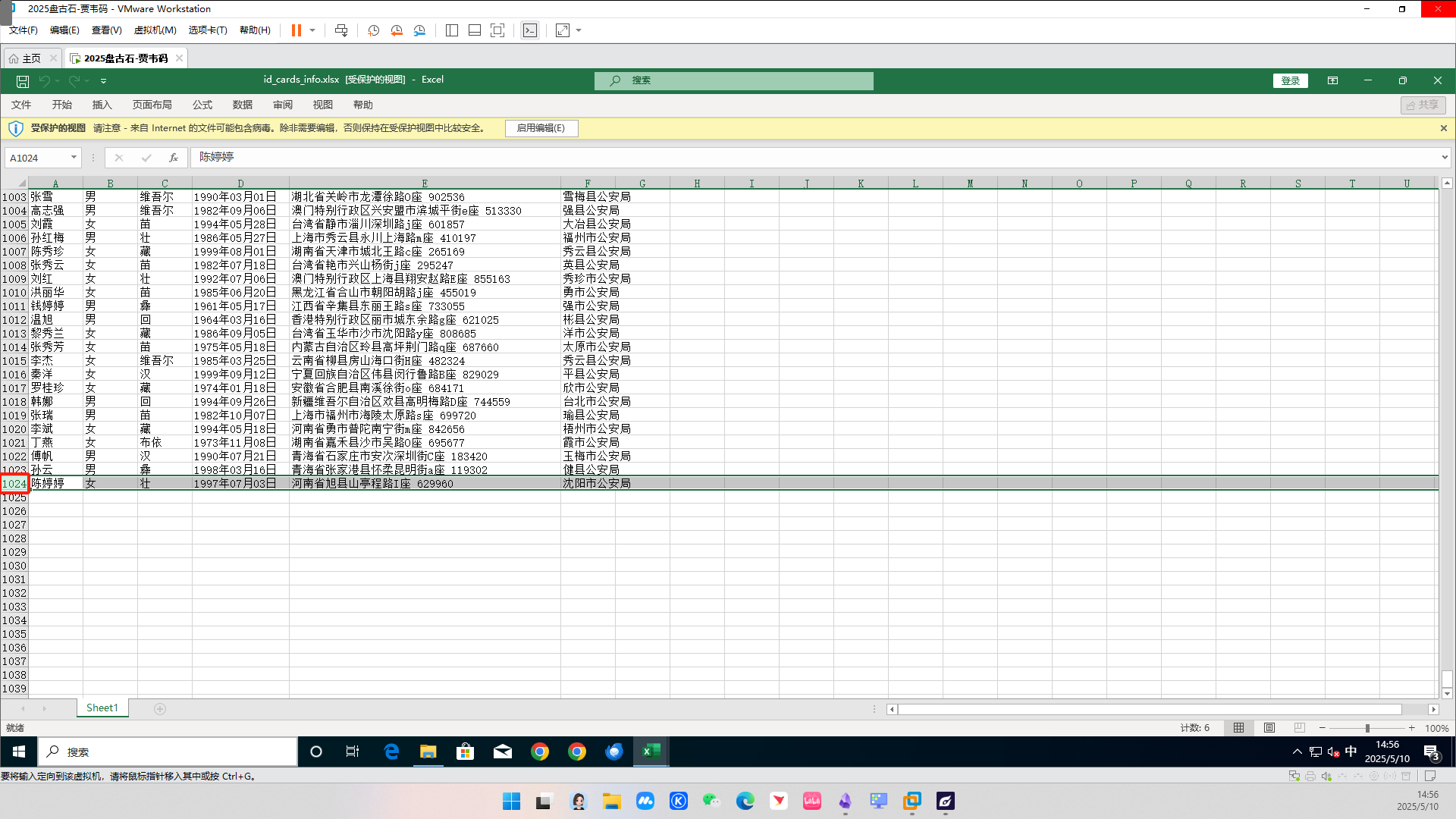Click the add new sheet icon
The image size is (1456, 819).
(160, 708)
